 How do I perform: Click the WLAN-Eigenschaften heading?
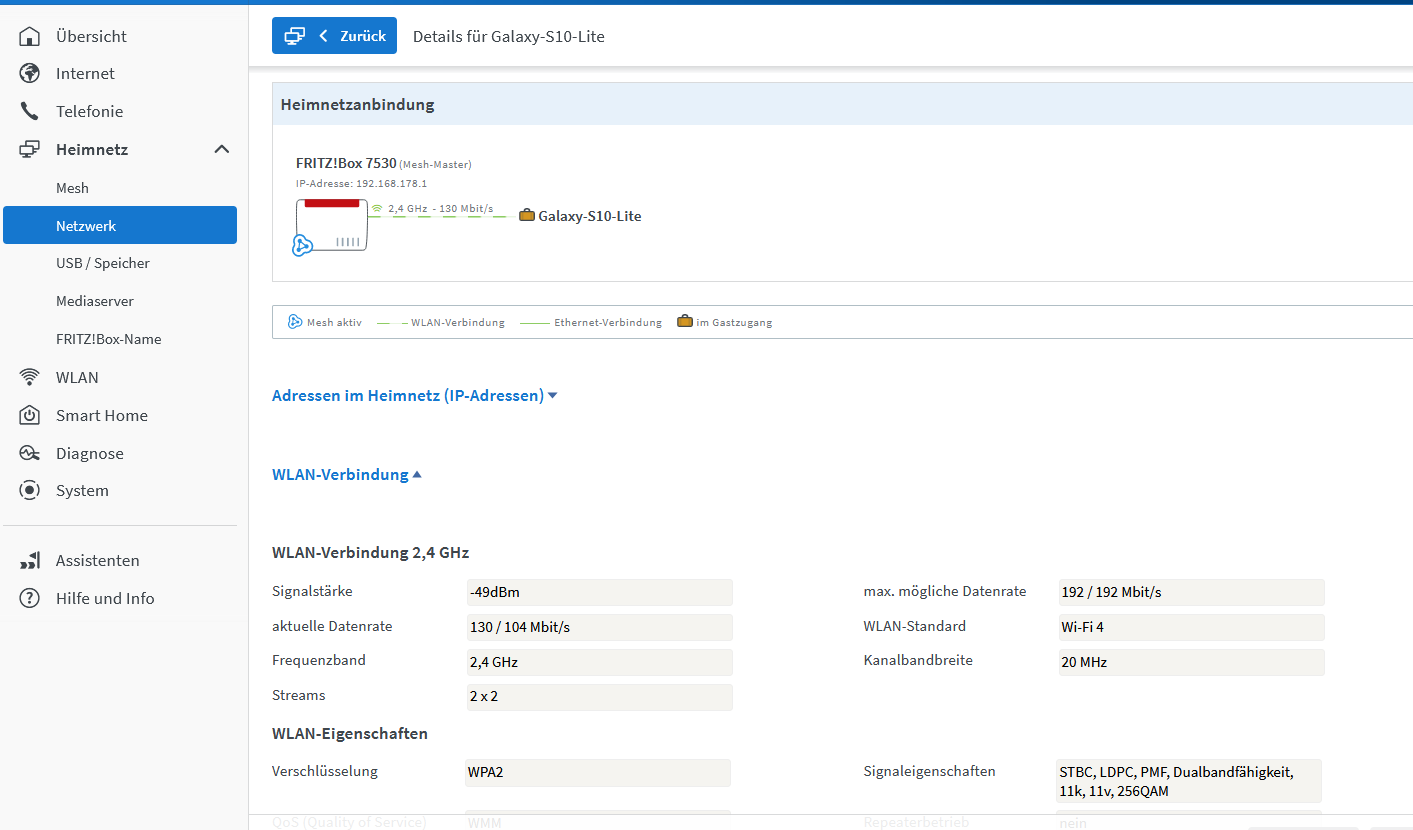(350, 733)
